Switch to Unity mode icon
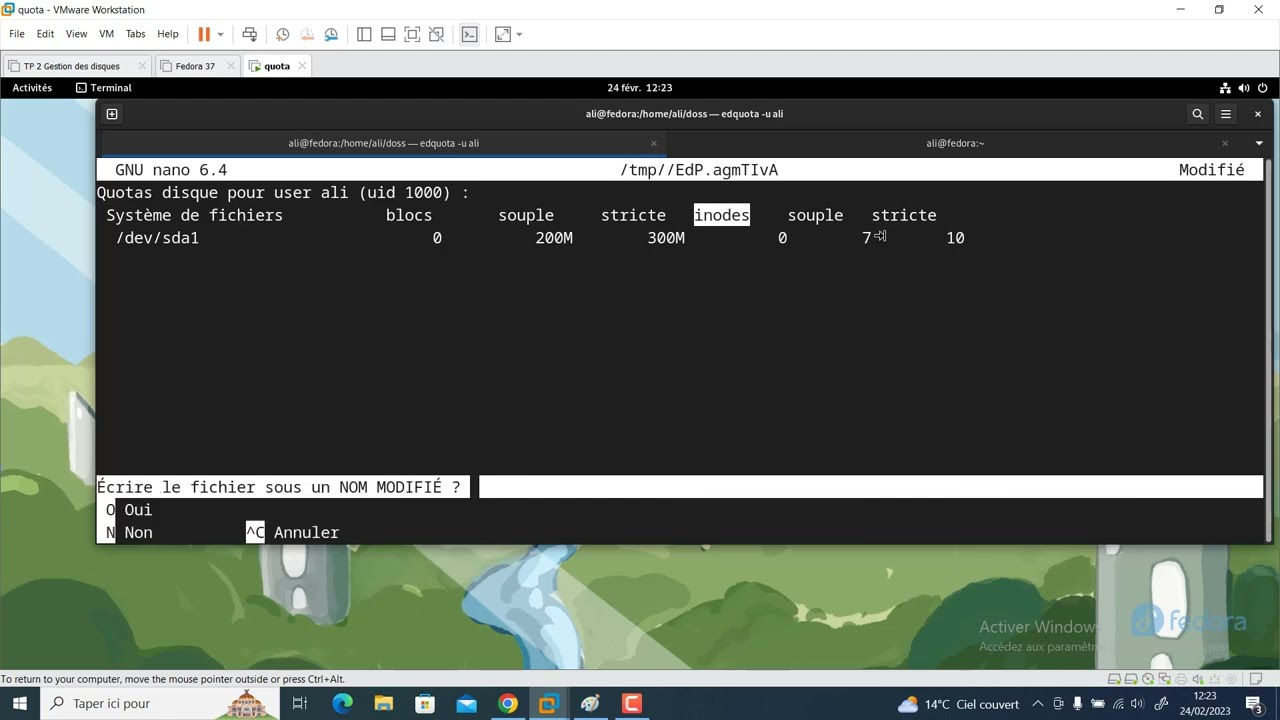 point(436,34)
